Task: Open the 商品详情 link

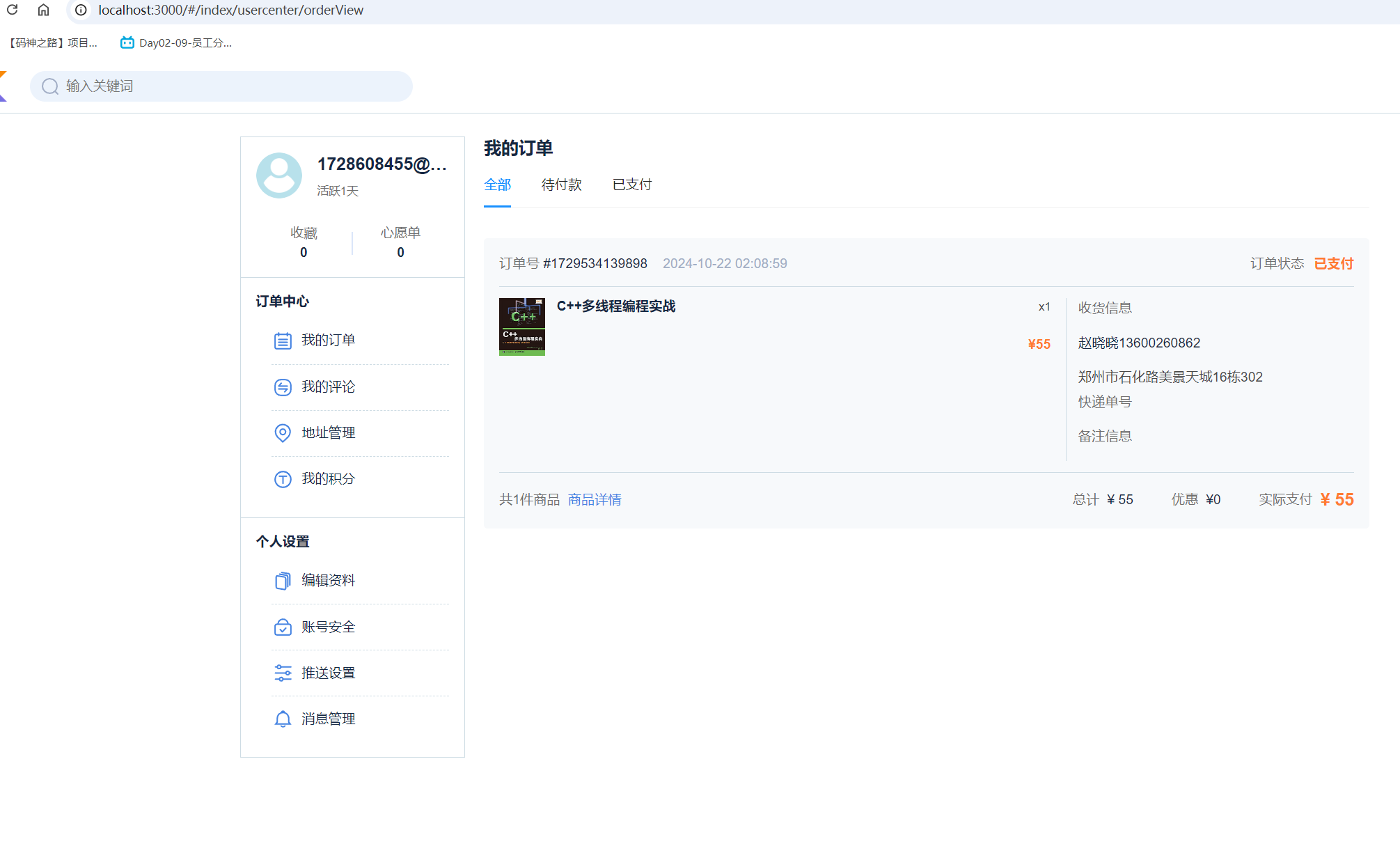Action: 595,499
